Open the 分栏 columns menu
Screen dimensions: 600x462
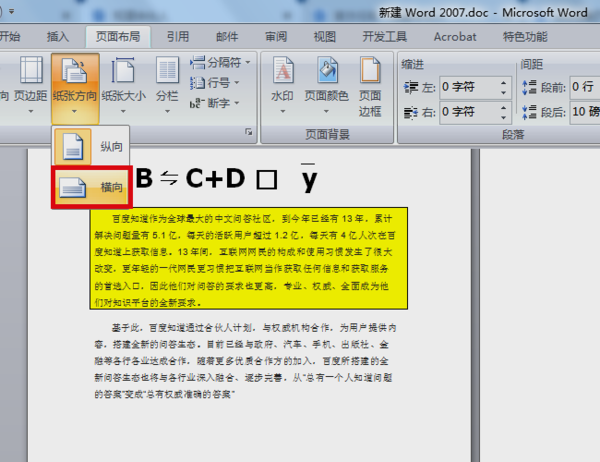pos(167,85)
